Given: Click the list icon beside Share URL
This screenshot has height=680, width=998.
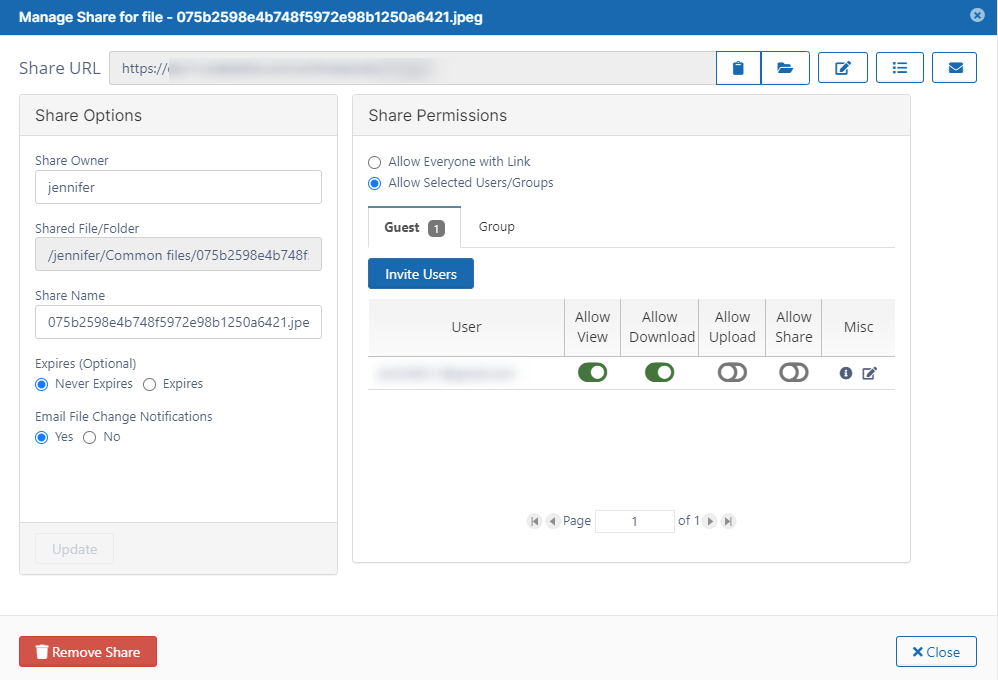Looking at the screenshot, I should [x=899, y=68].
